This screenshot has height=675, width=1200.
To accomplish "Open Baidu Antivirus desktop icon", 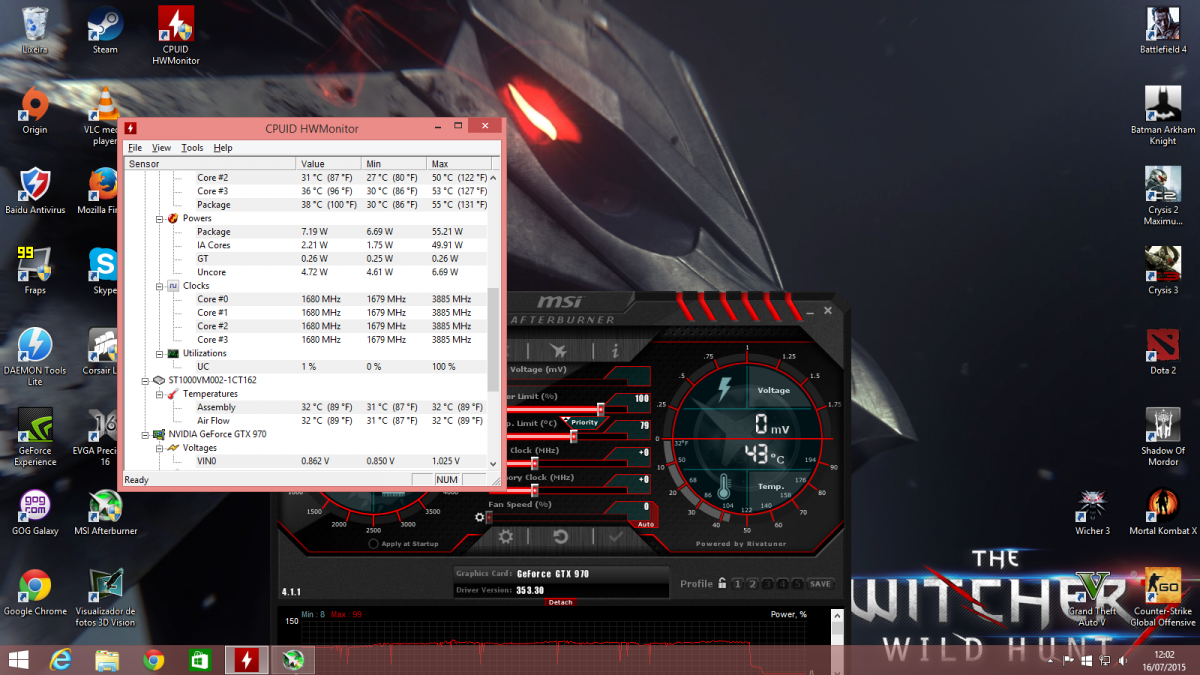I will click(x=35, y=191).
